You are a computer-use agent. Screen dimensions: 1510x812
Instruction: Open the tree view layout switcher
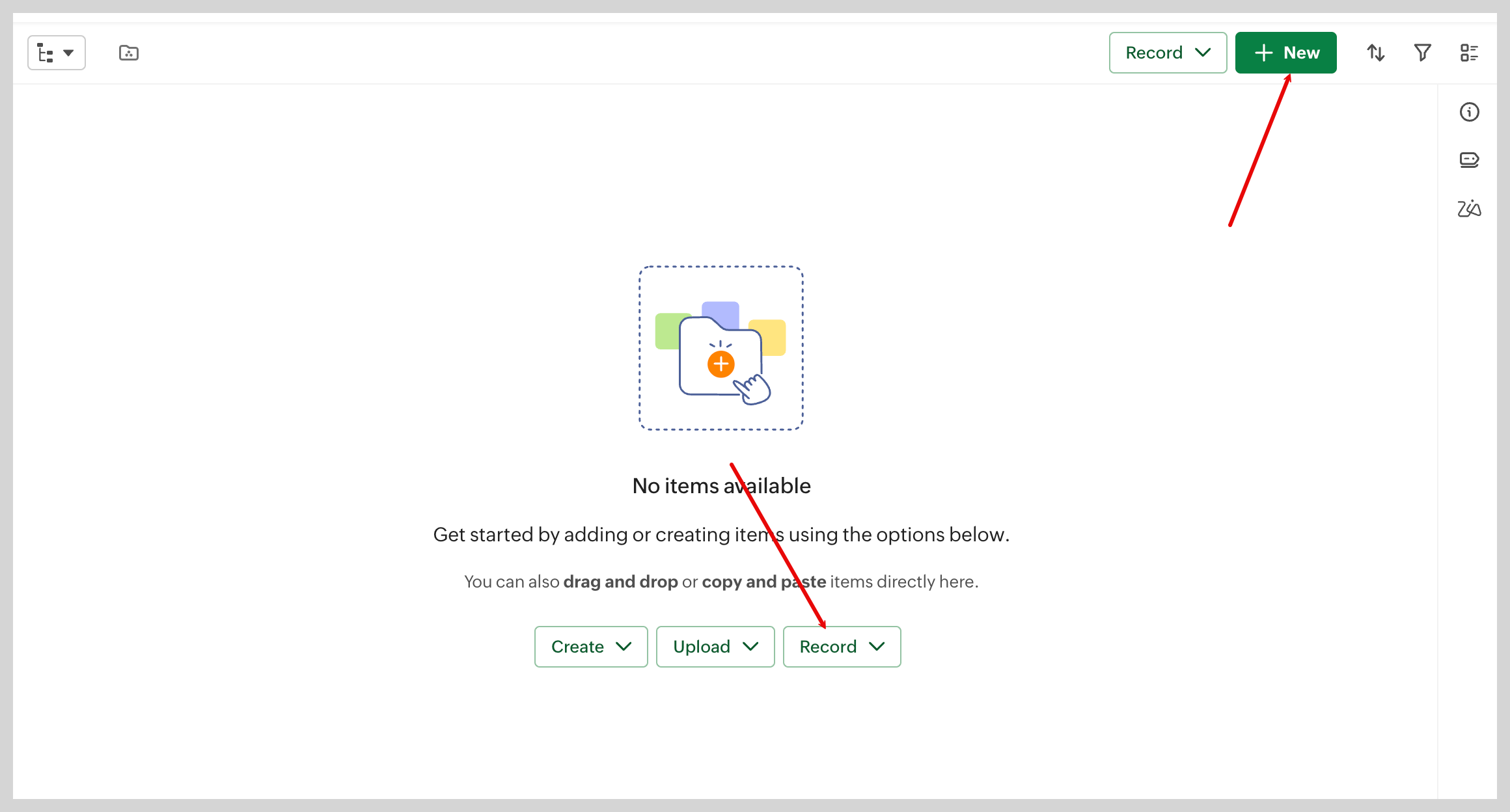pos(57,53)
